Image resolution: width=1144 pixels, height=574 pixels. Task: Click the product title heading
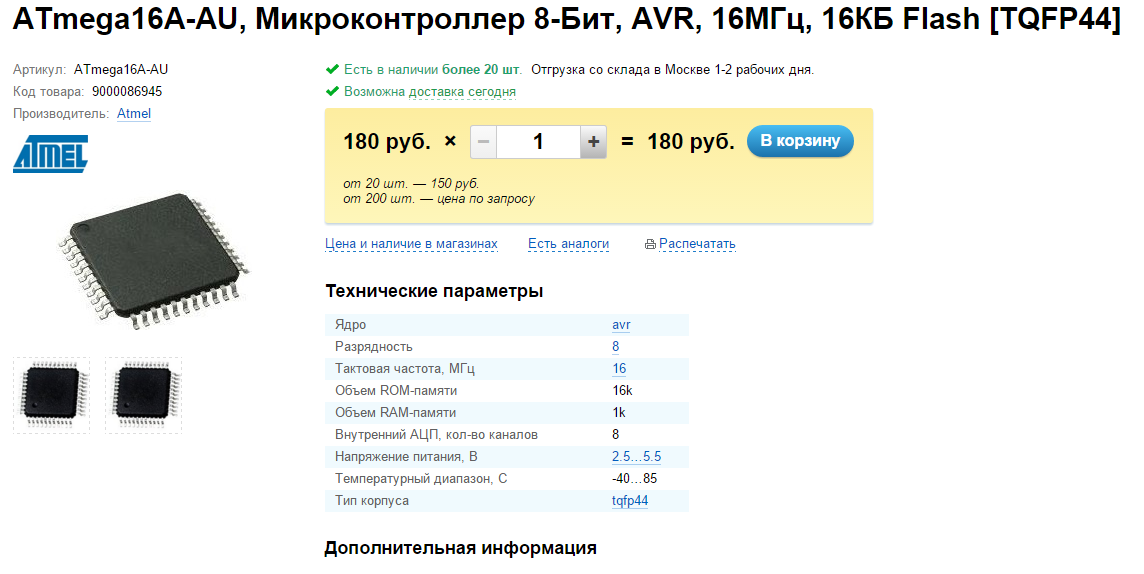point(567,20)
